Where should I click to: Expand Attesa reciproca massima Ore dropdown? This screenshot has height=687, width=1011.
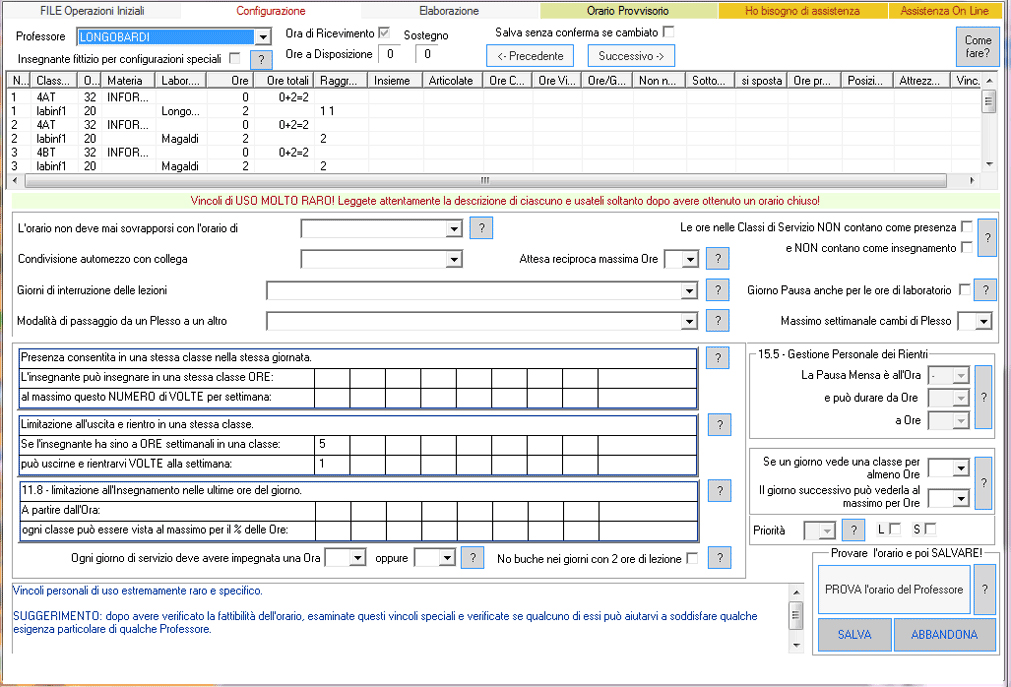tap(691, 259)
